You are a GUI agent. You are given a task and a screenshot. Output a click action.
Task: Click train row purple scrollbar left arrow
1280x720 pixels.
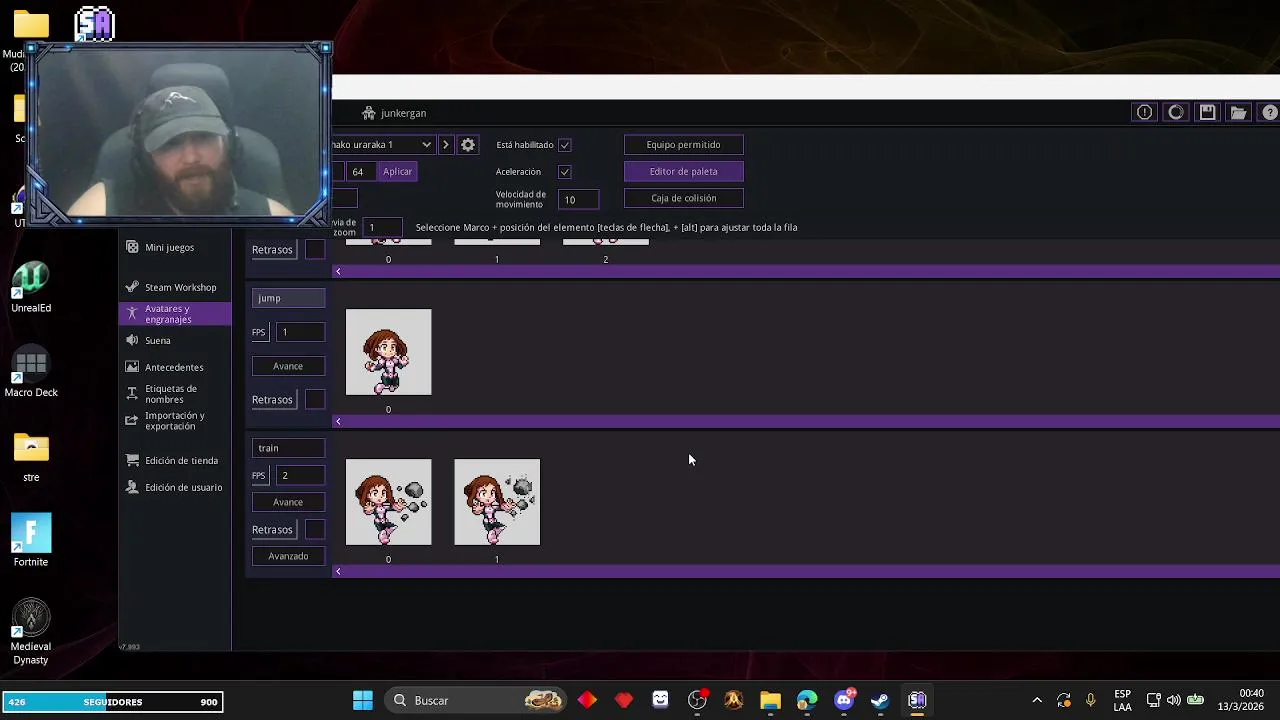click(x=338, y=571)
